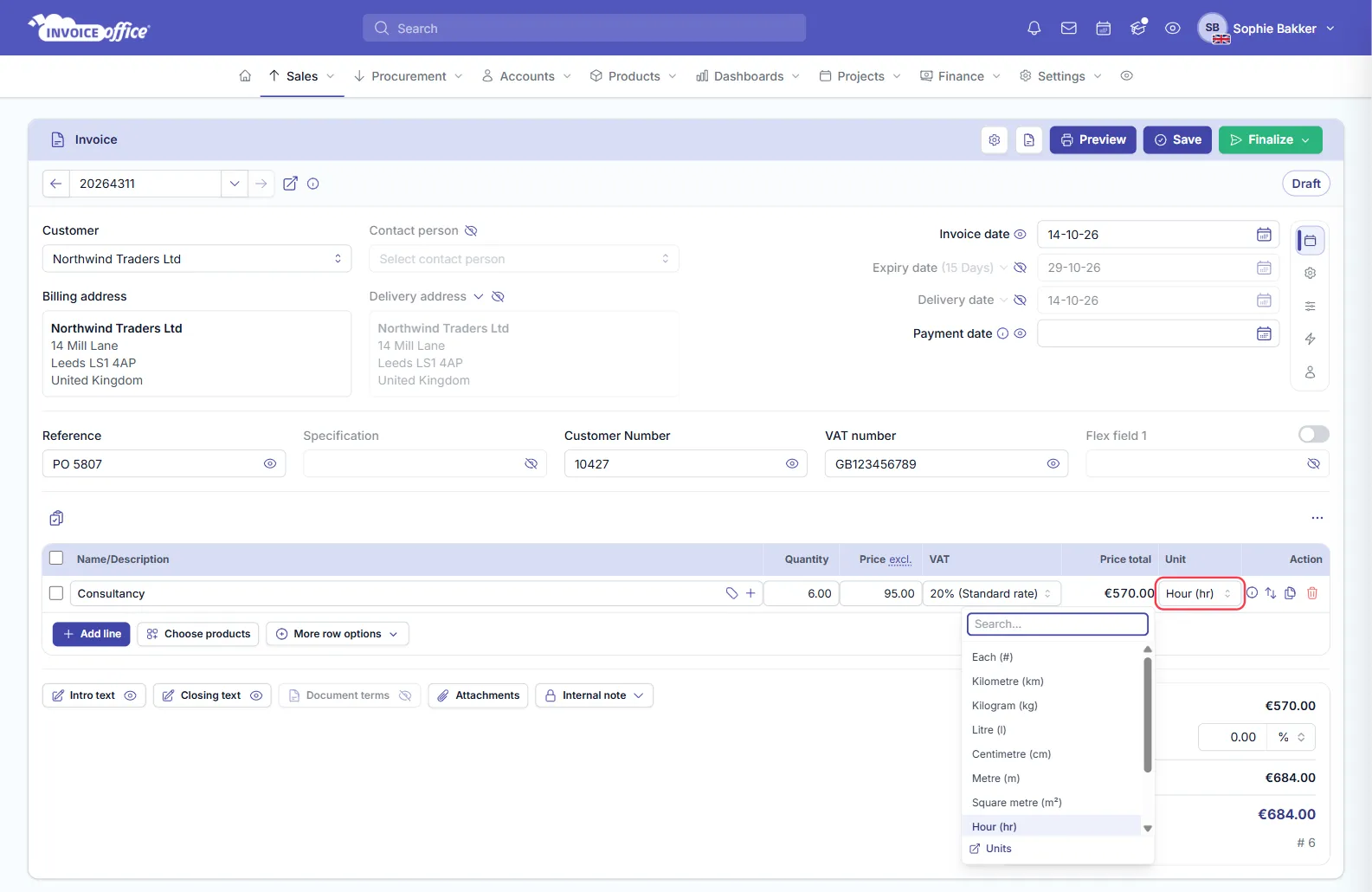The image size is (1372, 892).
Task: Click the Invoice date calendar picker icon
Action: (x=1264, y=235)
